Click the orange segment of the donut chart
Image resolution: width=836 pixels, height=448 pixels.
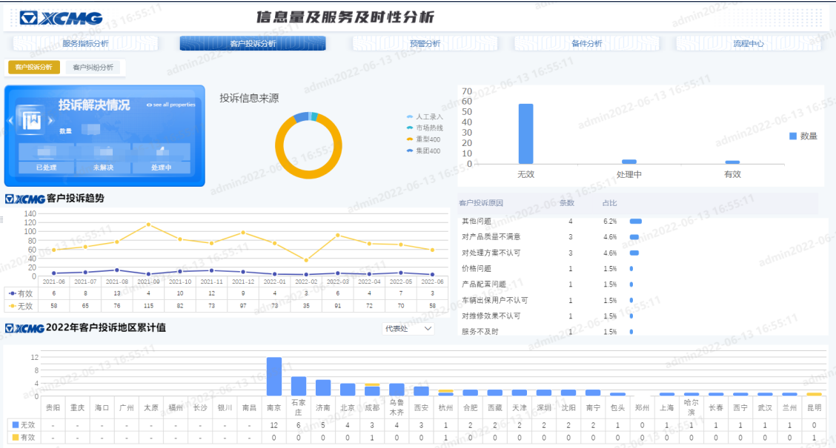coord(309,173)
